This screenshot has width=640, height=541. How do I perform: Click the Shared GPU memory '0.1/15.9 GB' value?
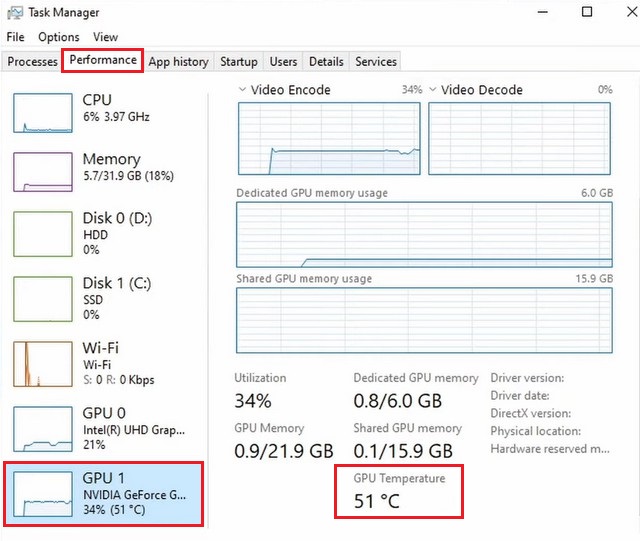tap(403, 451)
